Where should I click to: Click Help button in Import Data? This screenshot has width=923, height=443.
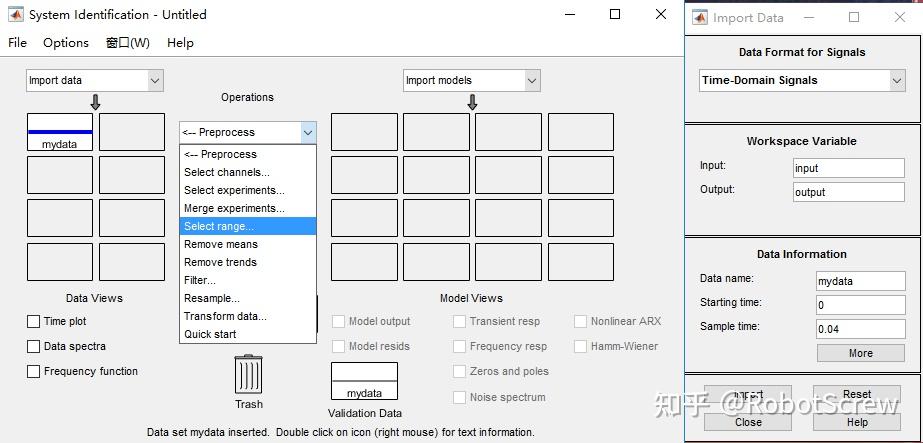coord(857,422)
